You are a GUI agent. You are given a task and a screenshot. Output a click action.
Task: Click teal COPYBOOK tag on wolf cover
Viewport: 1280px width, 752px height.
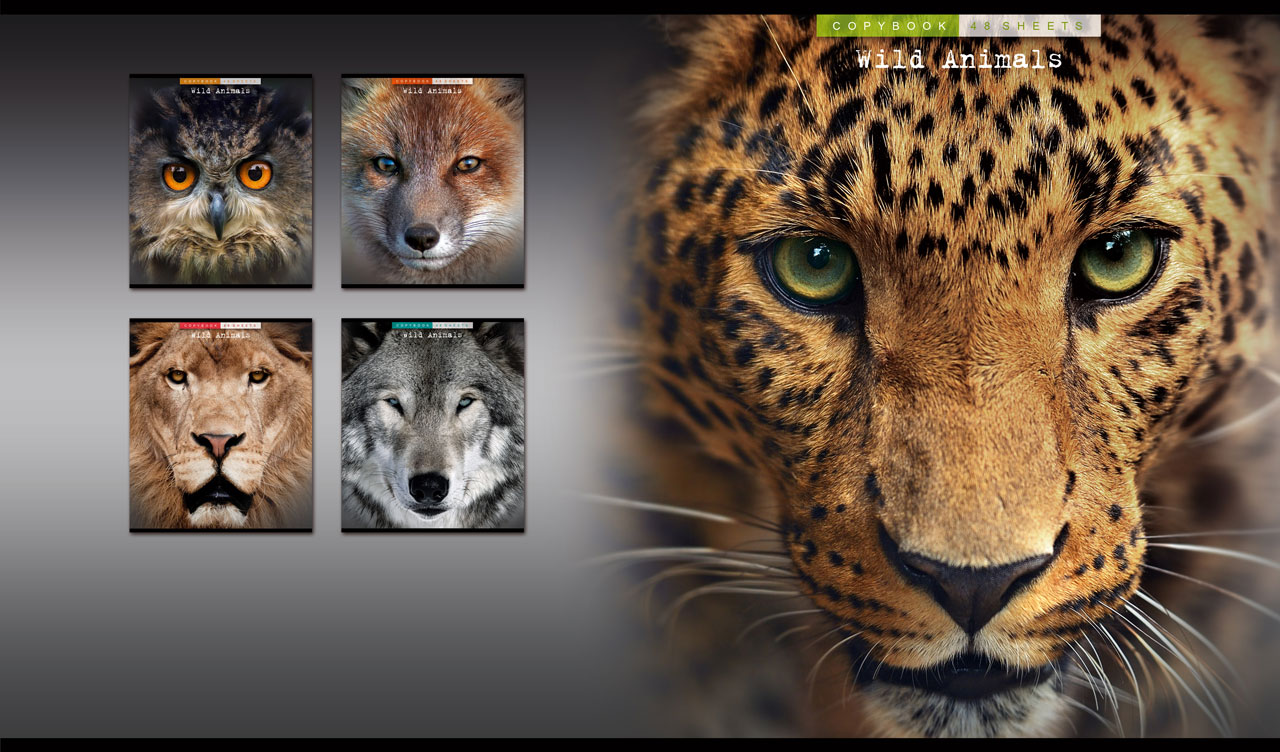[x=411, y=325]
